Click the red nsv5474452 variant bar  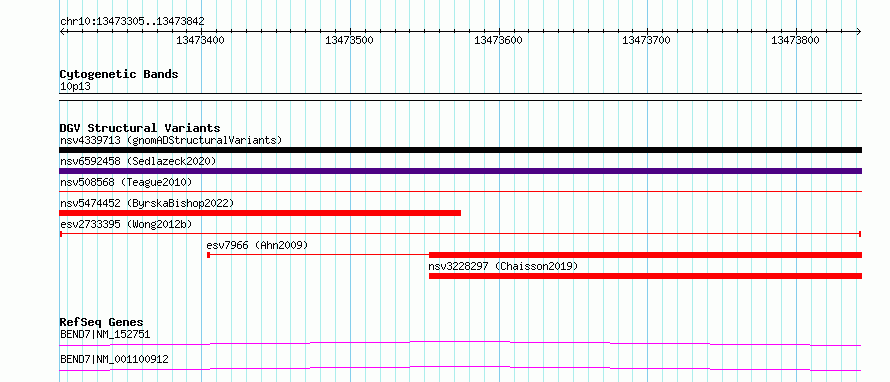(x=260, y=213)
